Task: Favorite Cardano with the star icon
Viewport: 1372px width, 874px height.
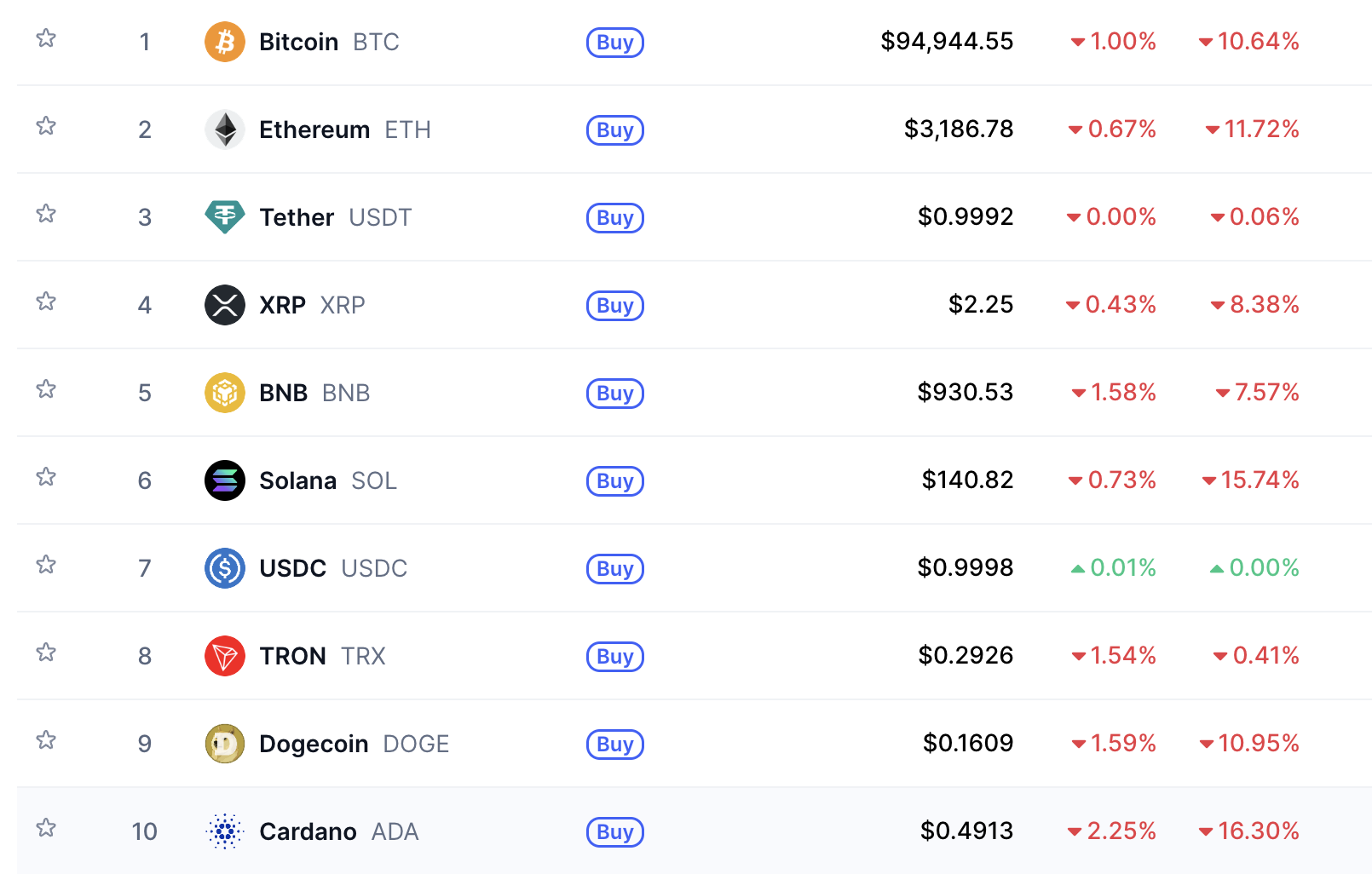Action: 46,828
